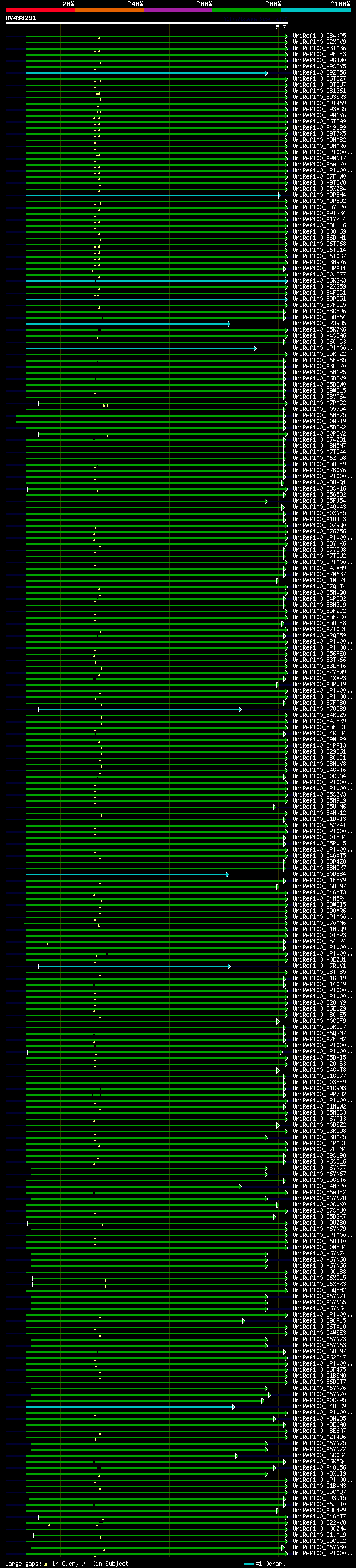The height and width of the screenshot is (1568, 356).
Task: Open hit UniRef100_A9NNT7
Action: (319, 159)
